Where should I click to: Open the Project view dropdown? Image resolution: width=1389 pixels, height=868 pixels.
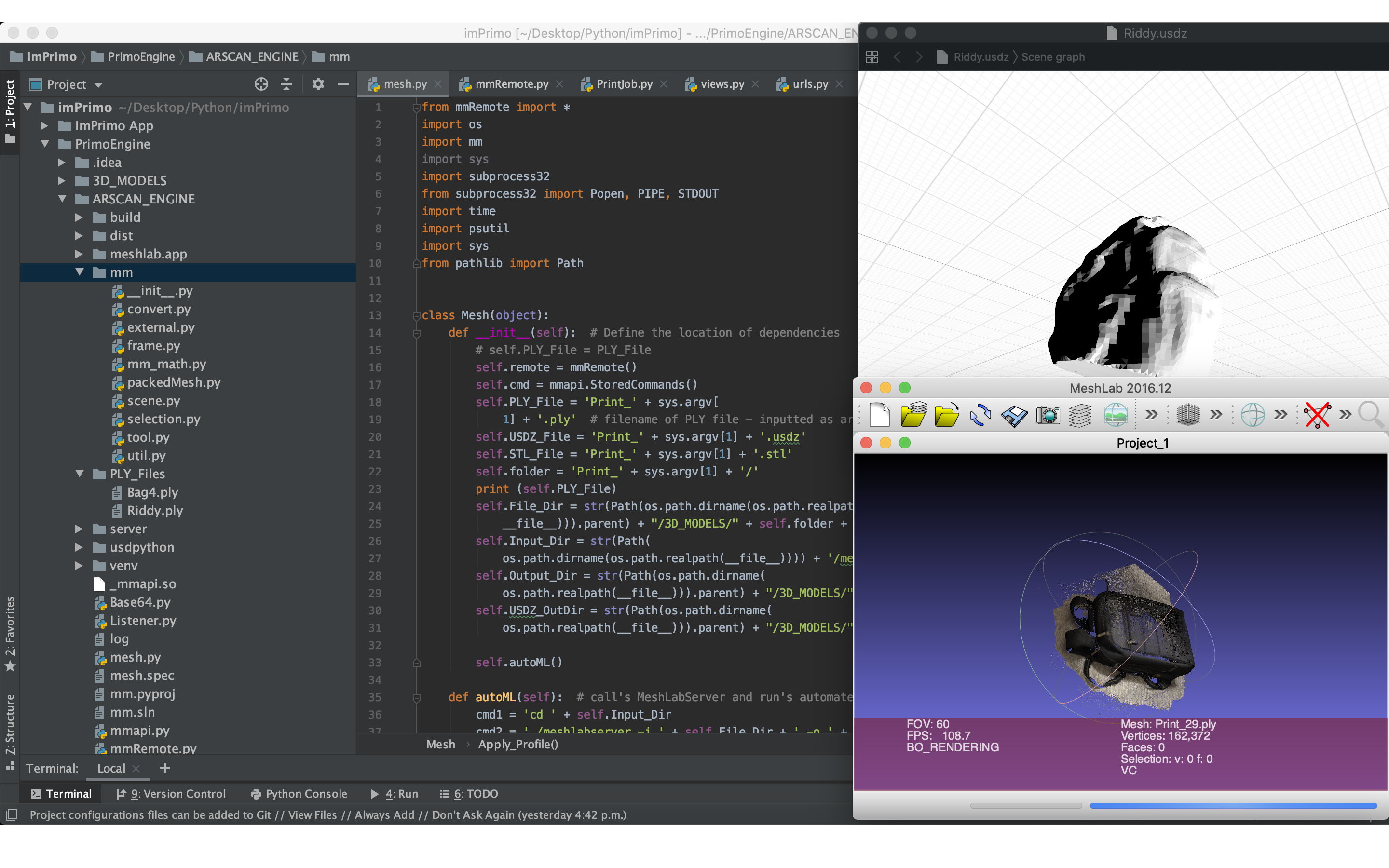98,85
